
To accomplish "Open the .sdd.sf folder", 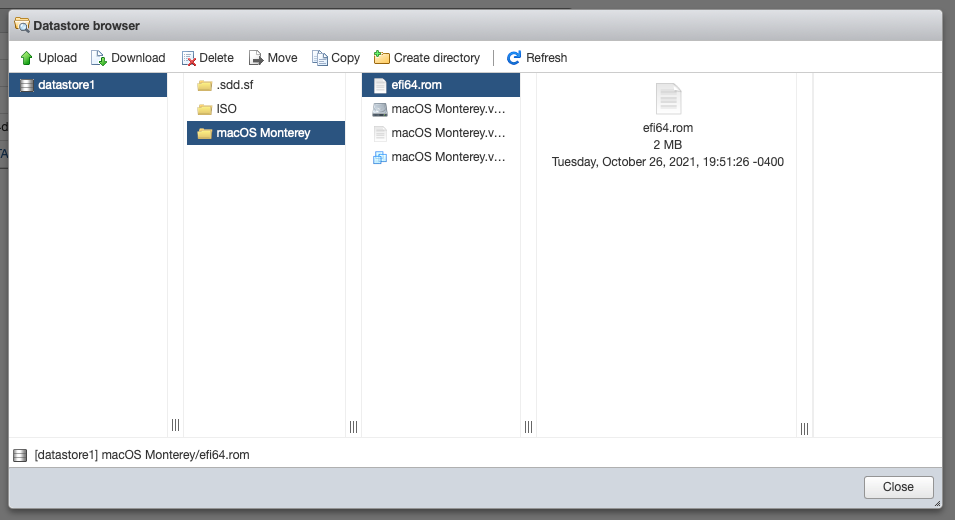I will [x=237, y=85].
